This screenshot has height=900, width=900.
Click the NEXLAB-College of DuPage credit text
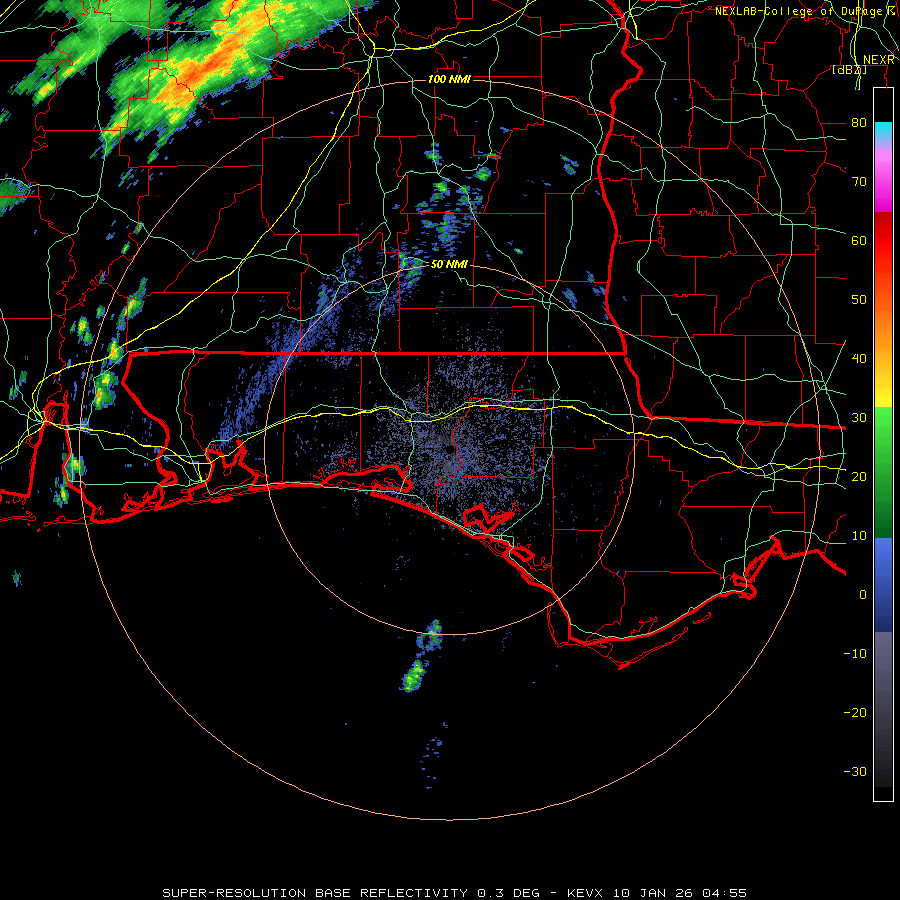point(805,11)
